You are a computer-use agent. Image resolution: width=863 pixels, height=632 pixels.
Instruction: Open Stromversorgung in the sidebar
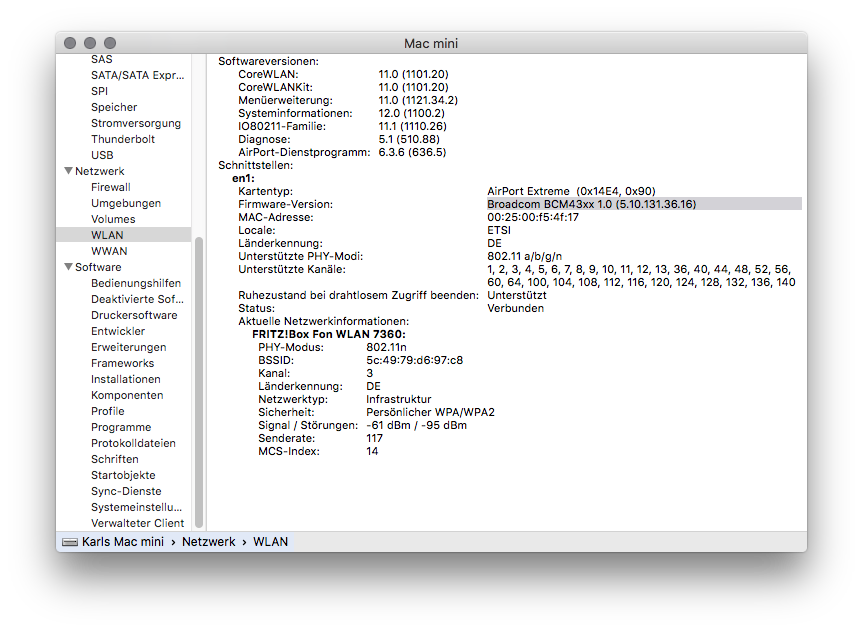click(x=136, y=123)
